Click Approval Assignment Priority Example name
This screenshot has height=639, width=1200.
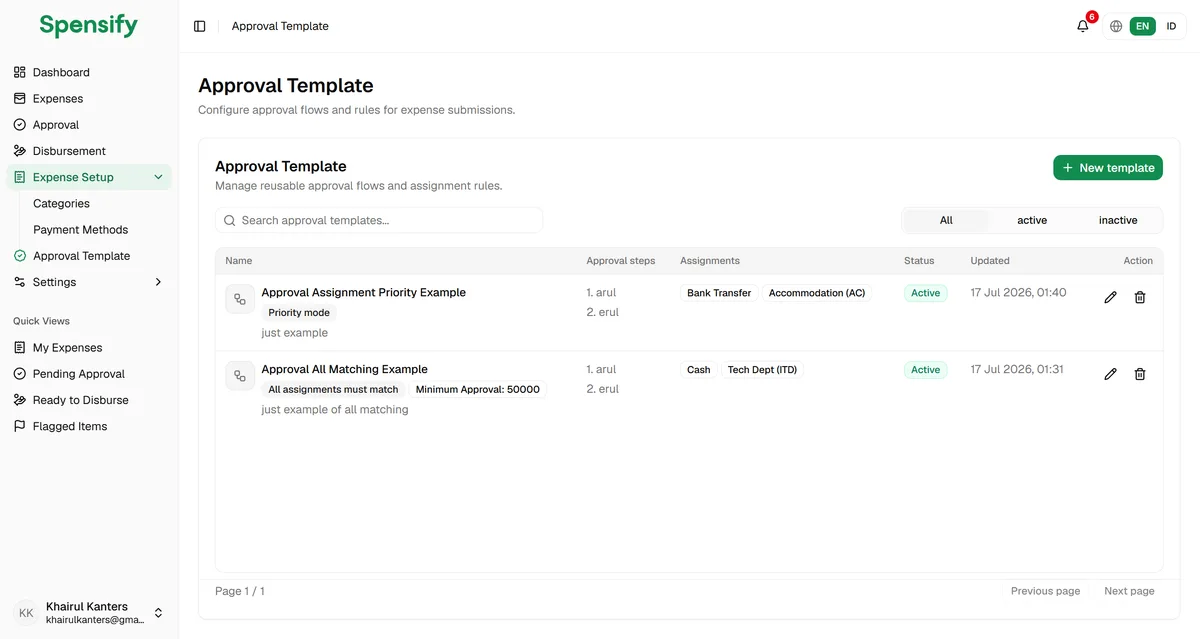(x=364, y=293)
